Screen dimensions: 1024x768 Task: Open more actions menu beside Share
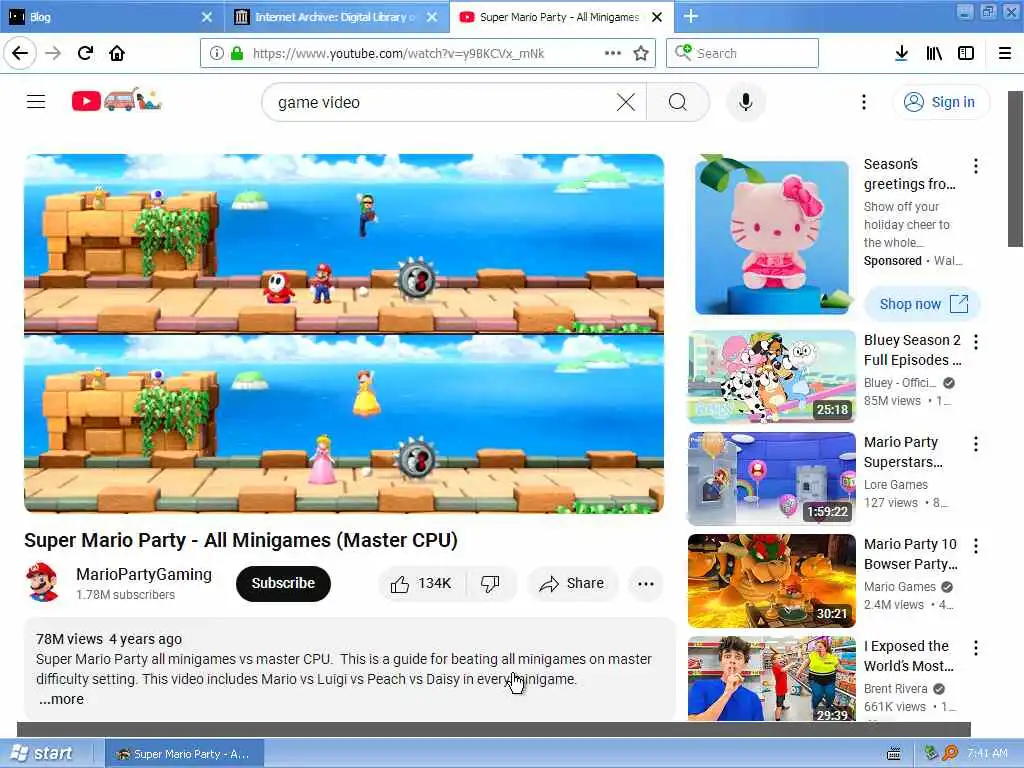[645, 583]
